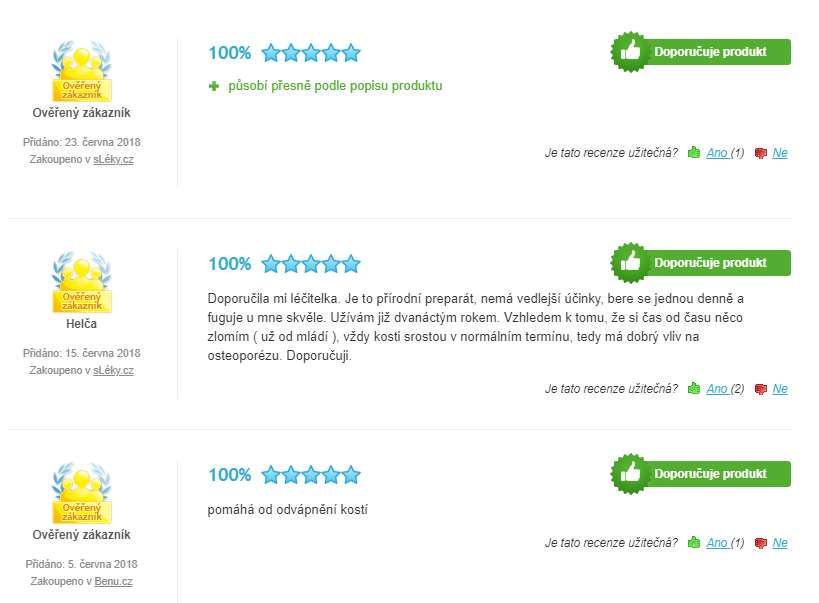Vote 'Ano (2)' on Helča's review
Image resolution: width=819 pixels, height=603 pixels.
(x=725, y=389)
